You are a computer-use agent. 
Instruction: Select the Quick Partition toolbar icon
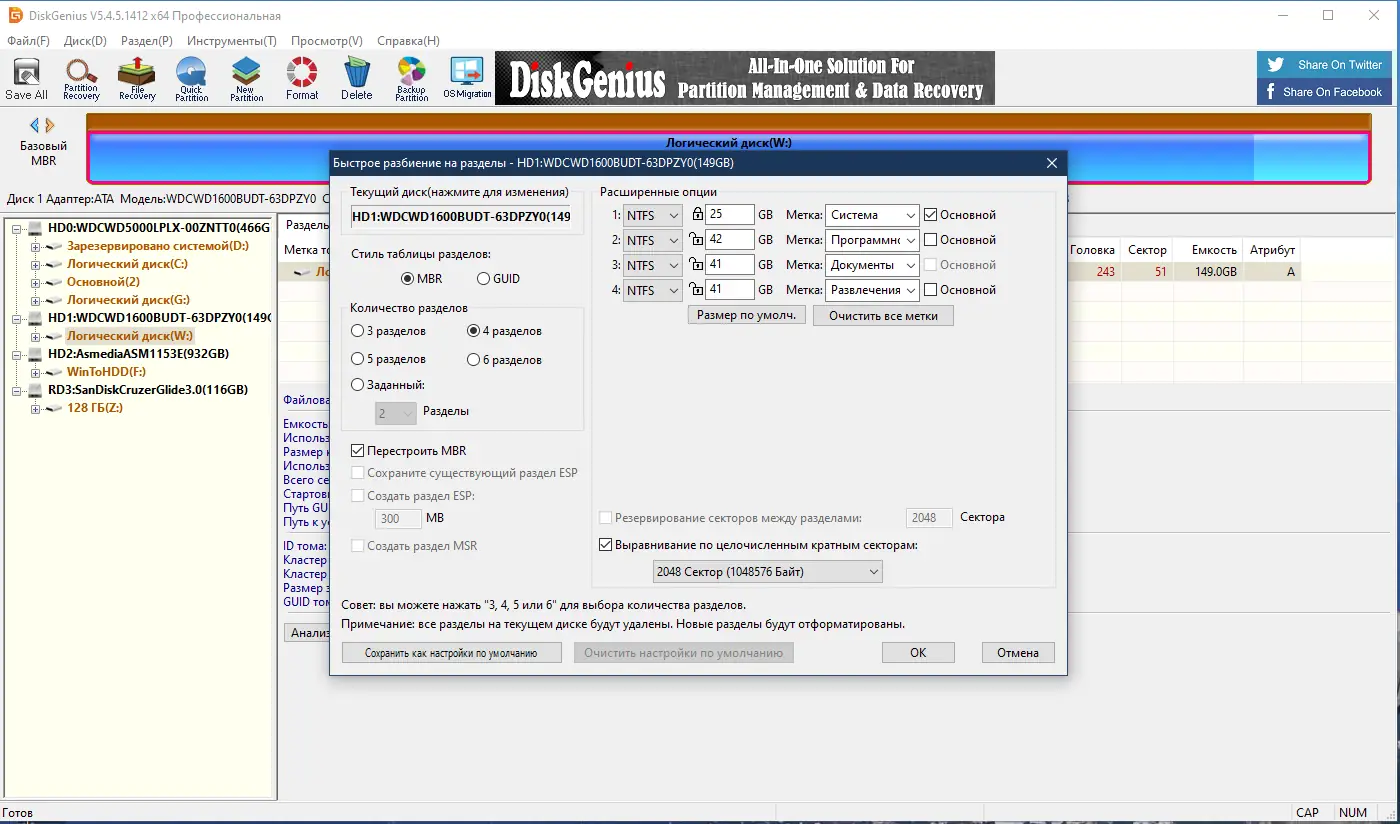(x=191, y=79)
